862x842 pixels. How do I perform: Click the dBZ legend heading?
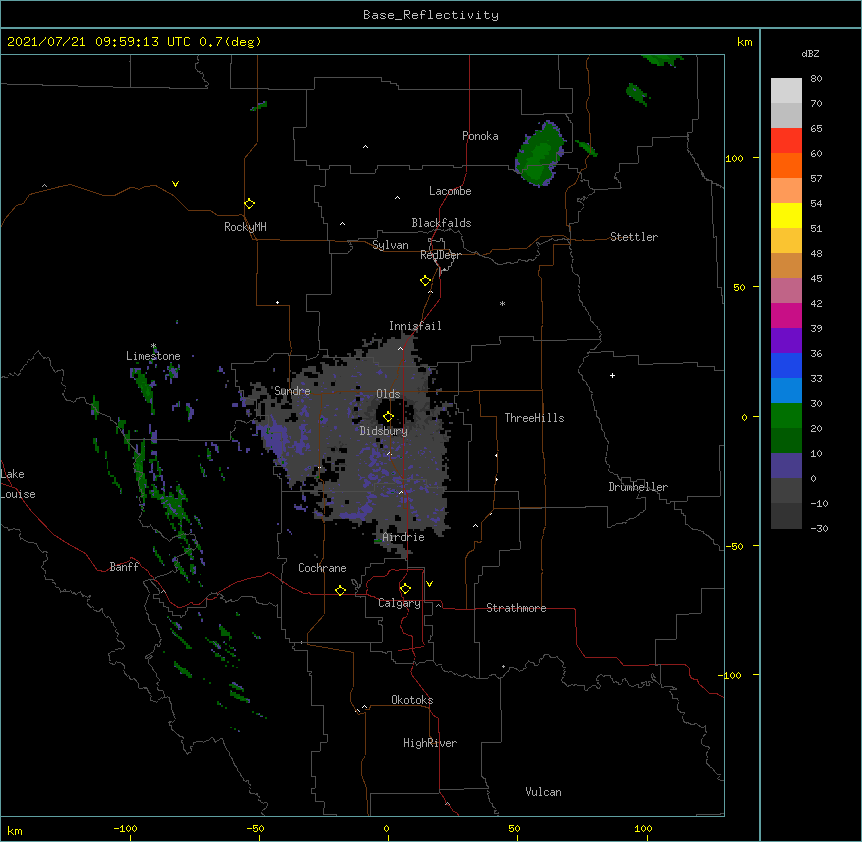click(810, 53)
